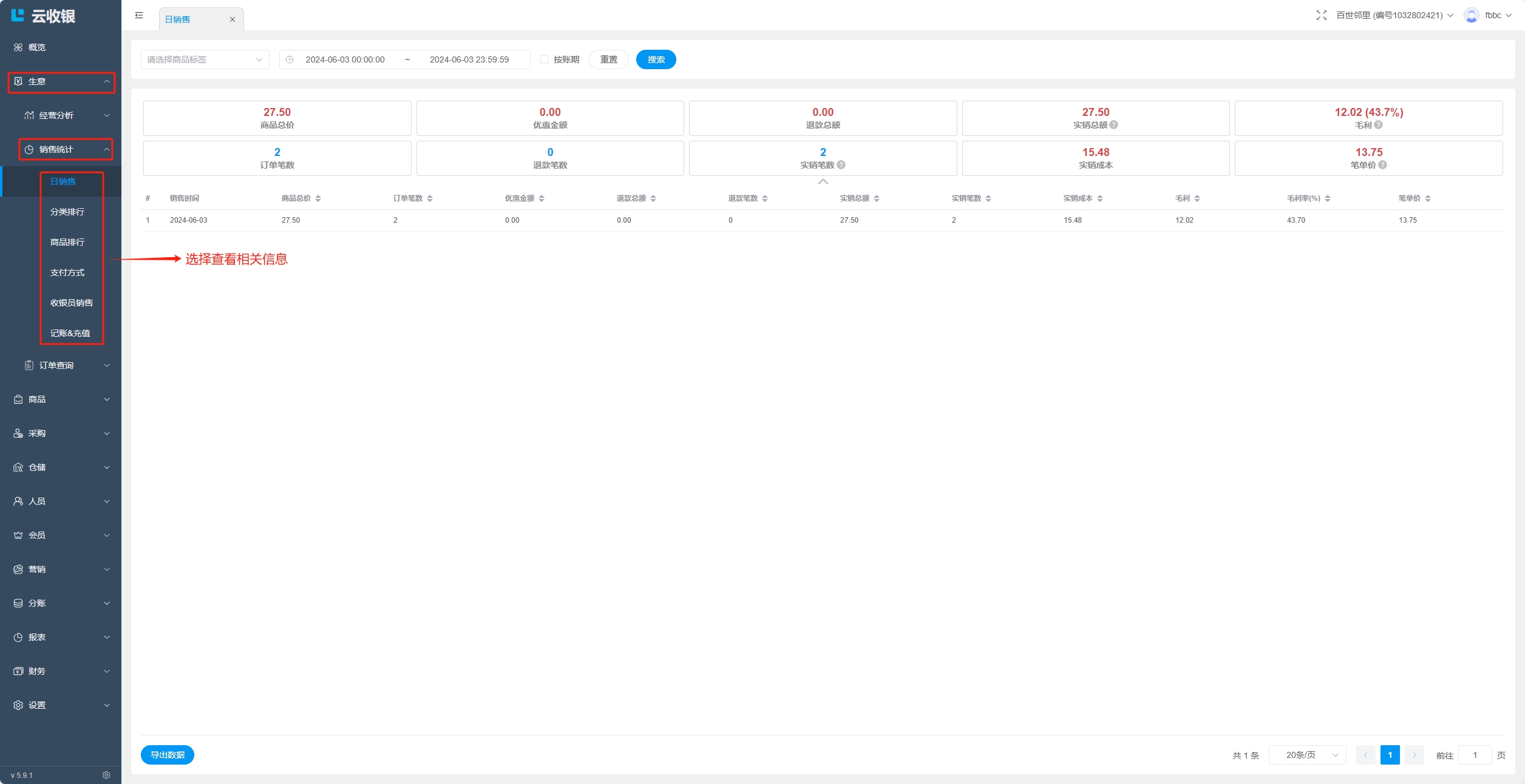This screenshot has height=784, width=1525.
Task: Enable the 按账期 checkbox
Action: [545, 59]
